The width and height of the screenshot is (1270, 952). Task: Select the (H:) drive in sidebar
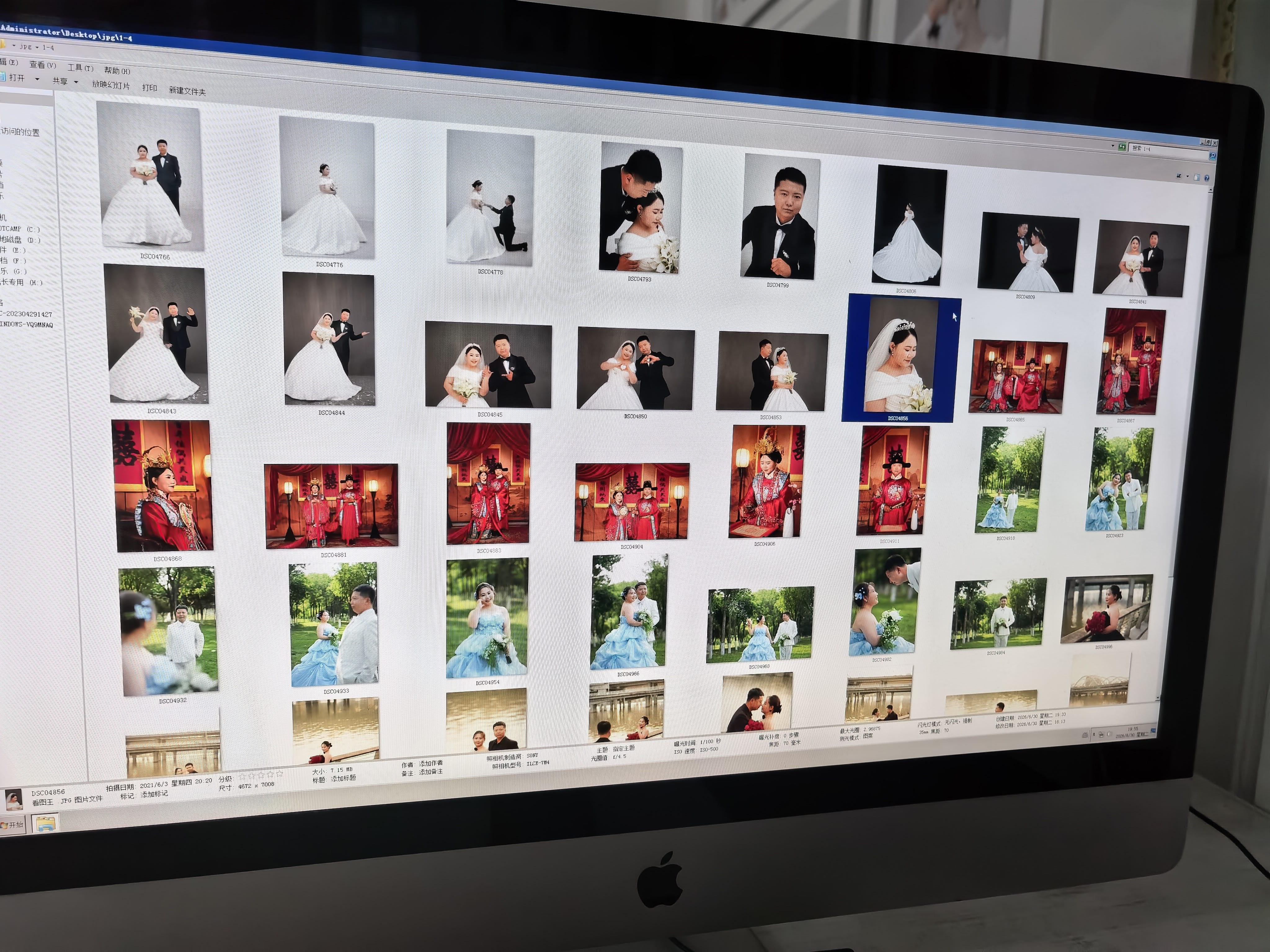tap(21, 282)
